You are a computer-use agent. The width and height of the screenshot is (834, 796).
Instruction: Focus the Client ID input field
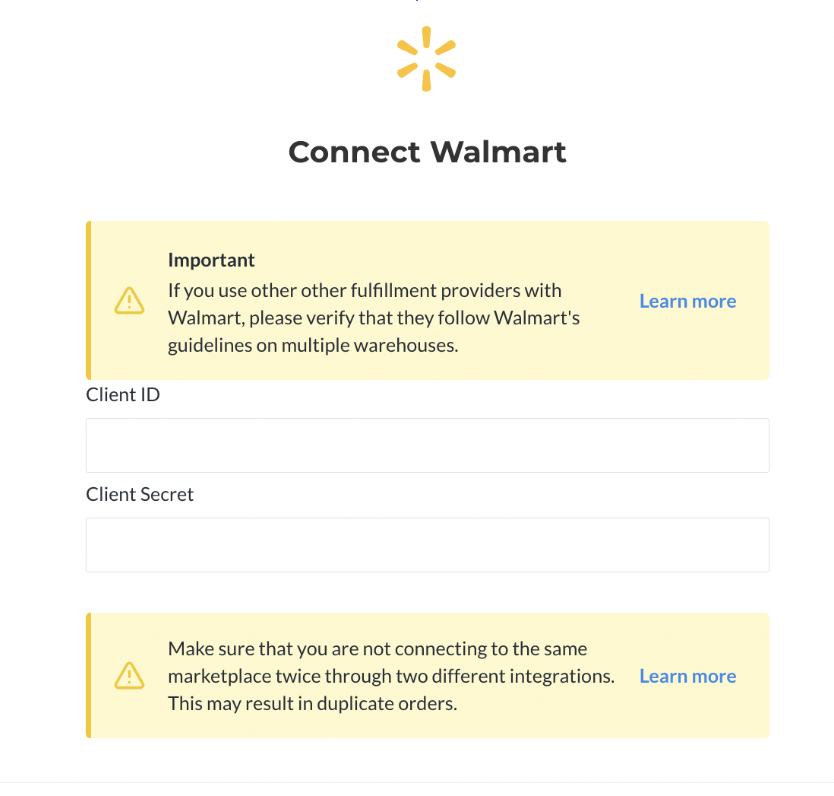point(428,445)
